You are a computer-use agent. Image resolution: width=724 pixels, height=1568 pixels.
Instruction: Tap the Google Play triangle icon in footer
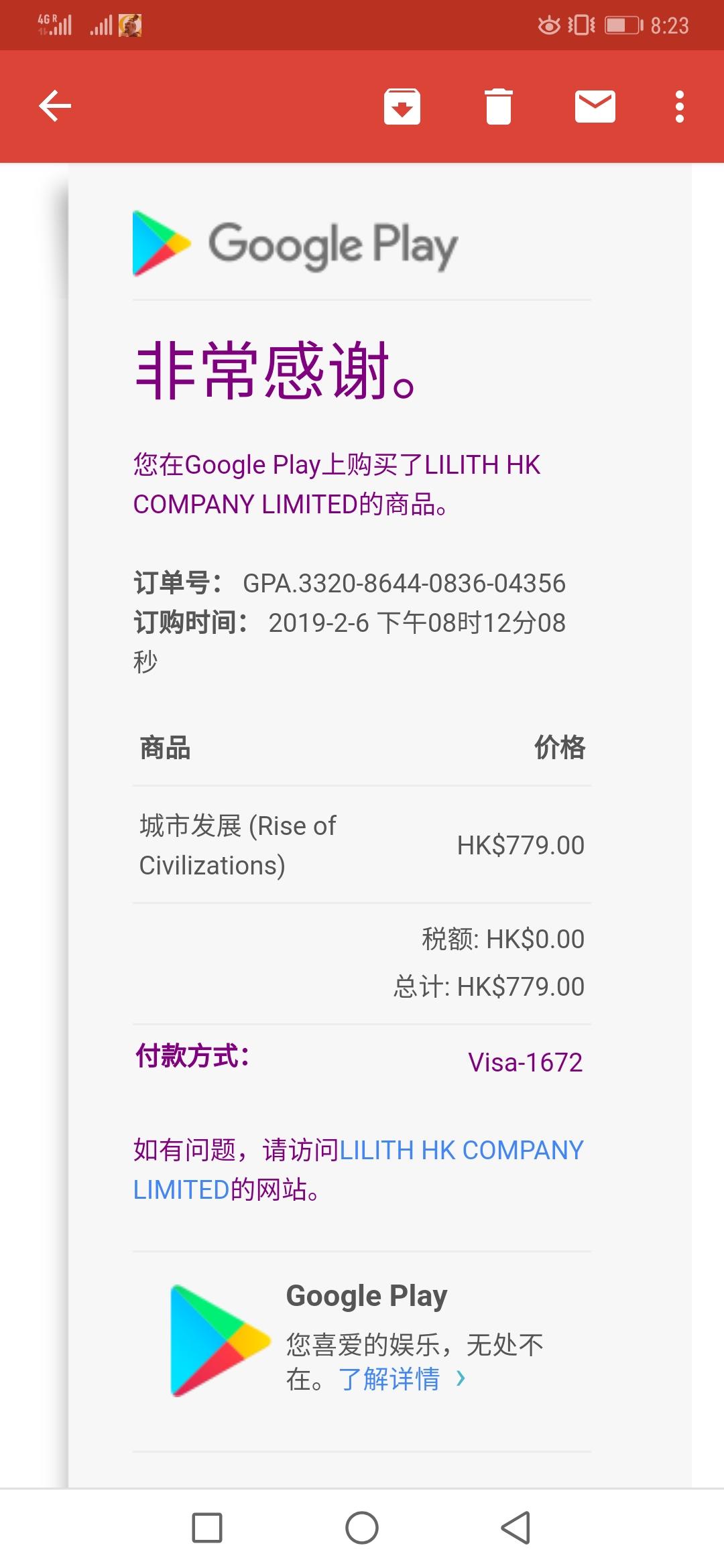tap(219, 1340)
